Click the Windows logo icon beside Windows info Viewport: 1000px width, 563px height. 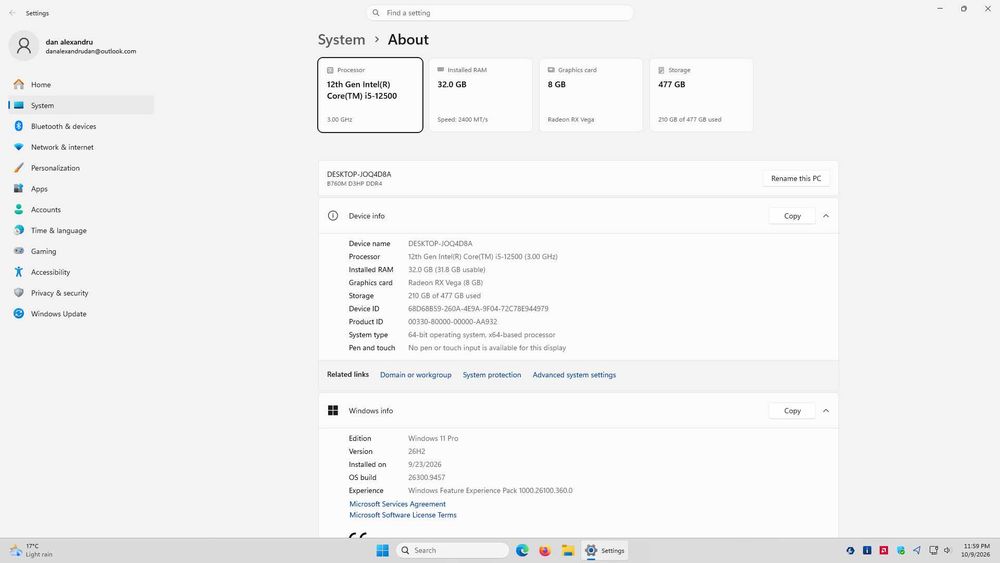[333, 411]
